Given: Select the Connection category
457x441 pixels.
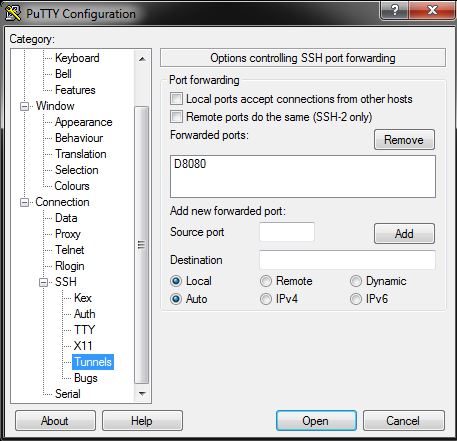Looking at the screenshot, I should (x=62, y=202).
